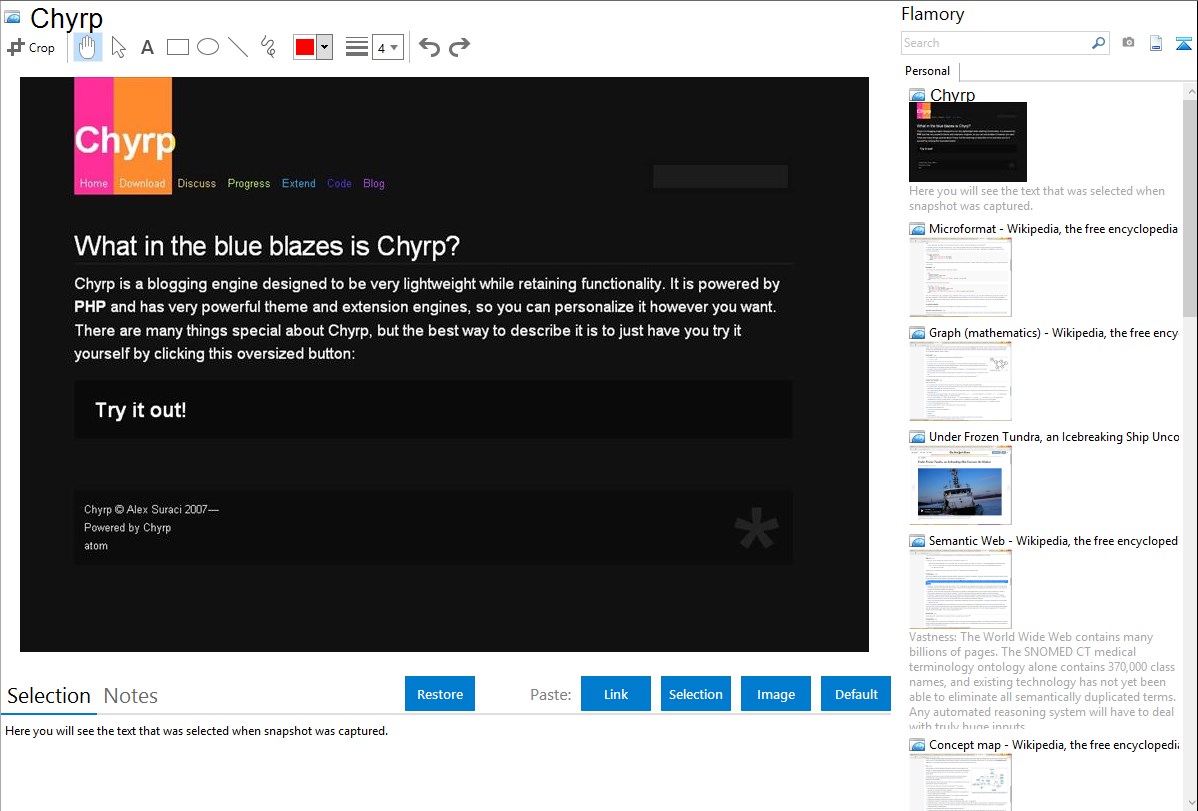This screenshot has width=1198, height=811.
Task: Open the Personal tab
Action: [928, 71]
